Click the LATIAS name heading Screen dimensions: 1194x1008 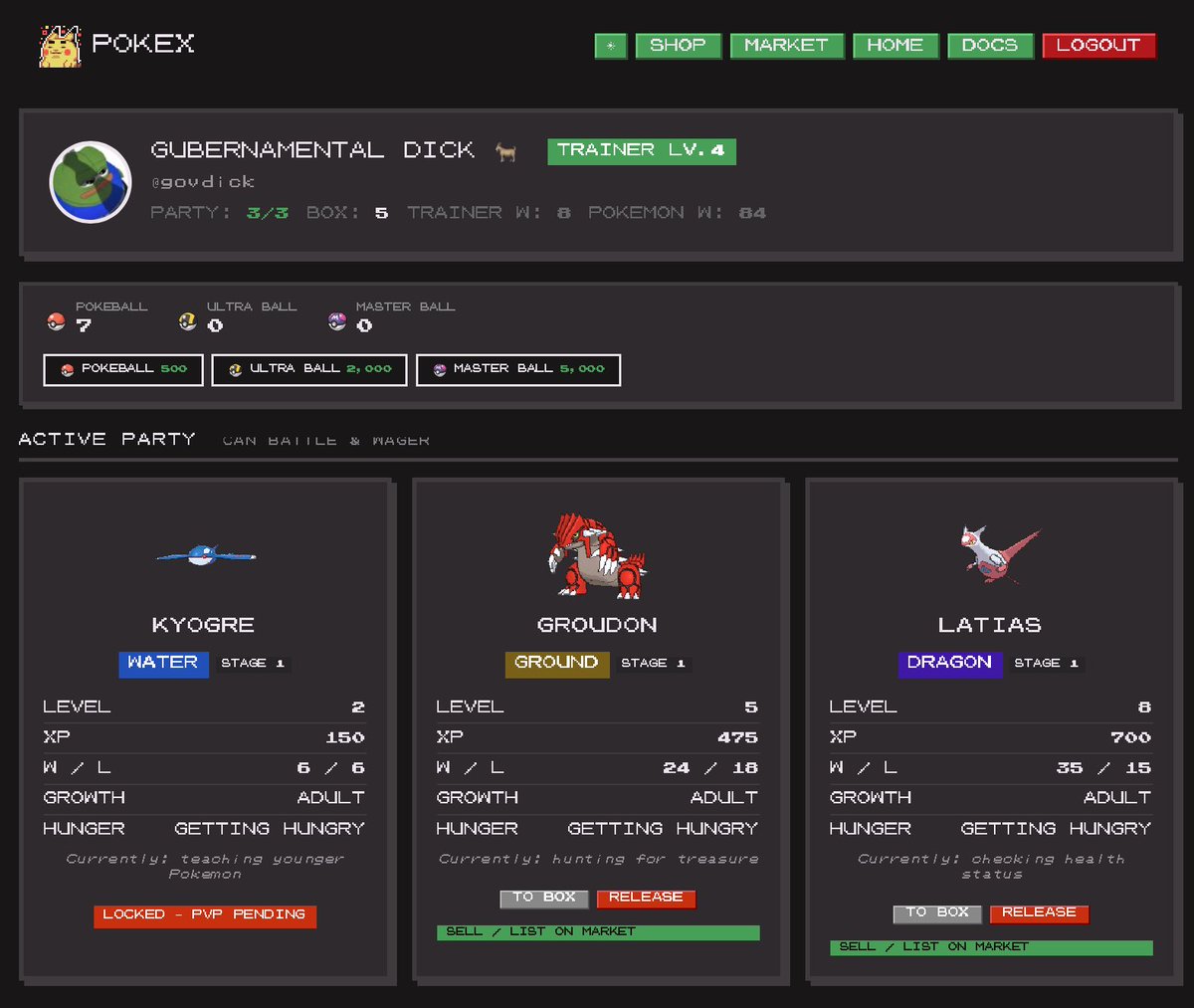[x=990, y=625]
